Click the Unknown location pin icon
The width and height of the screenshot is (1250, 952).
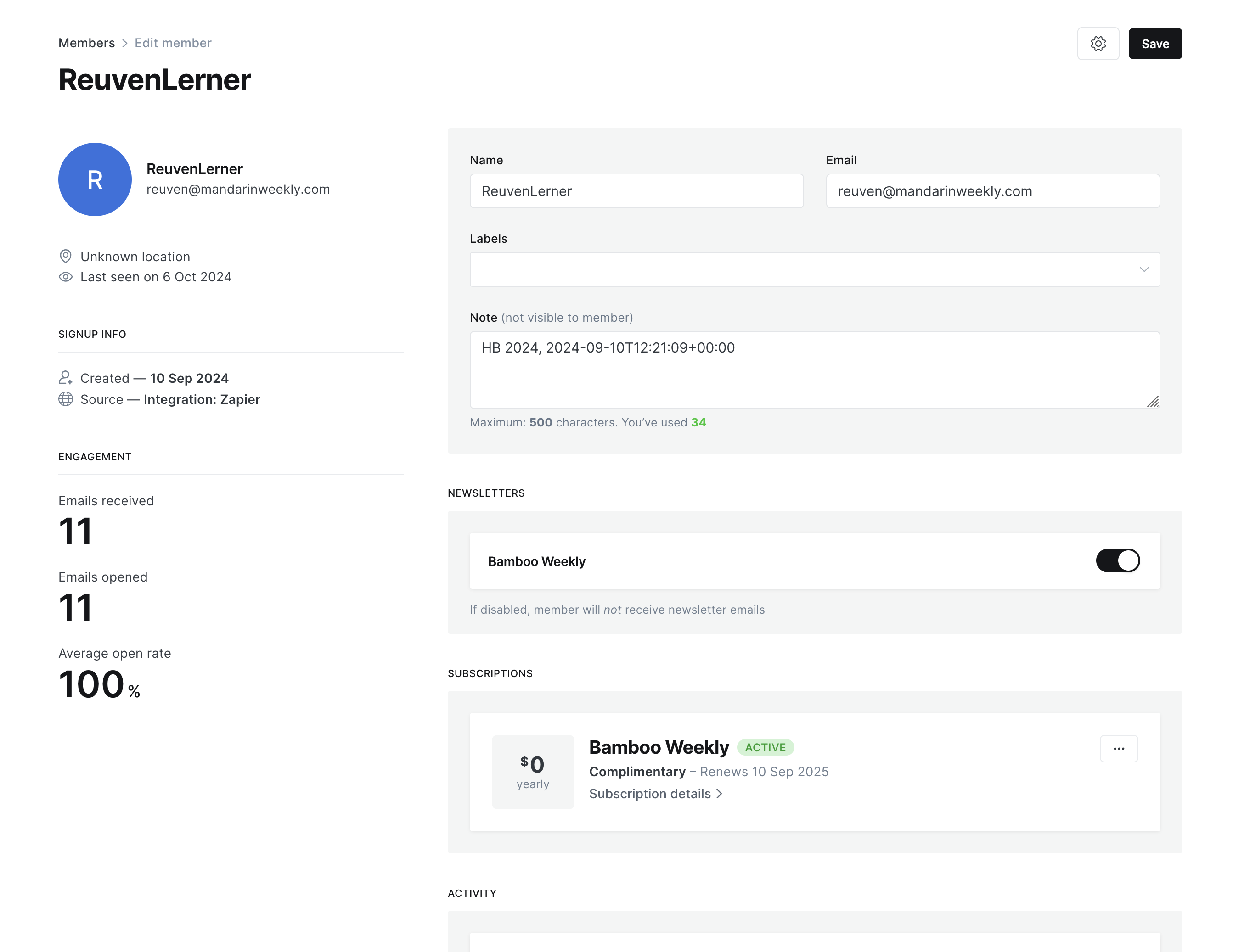click(x=66, y=257)
